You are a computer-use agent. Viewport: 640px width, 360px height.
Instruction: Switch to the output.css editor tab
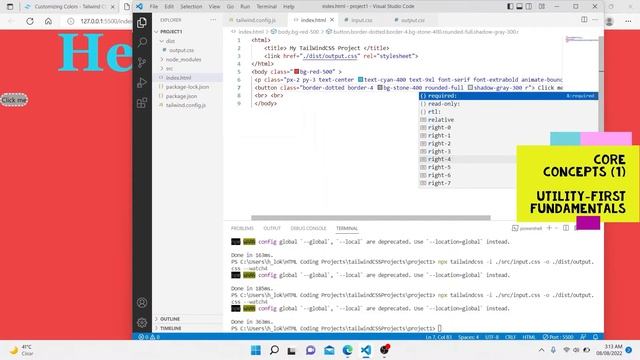click(413, 20)
